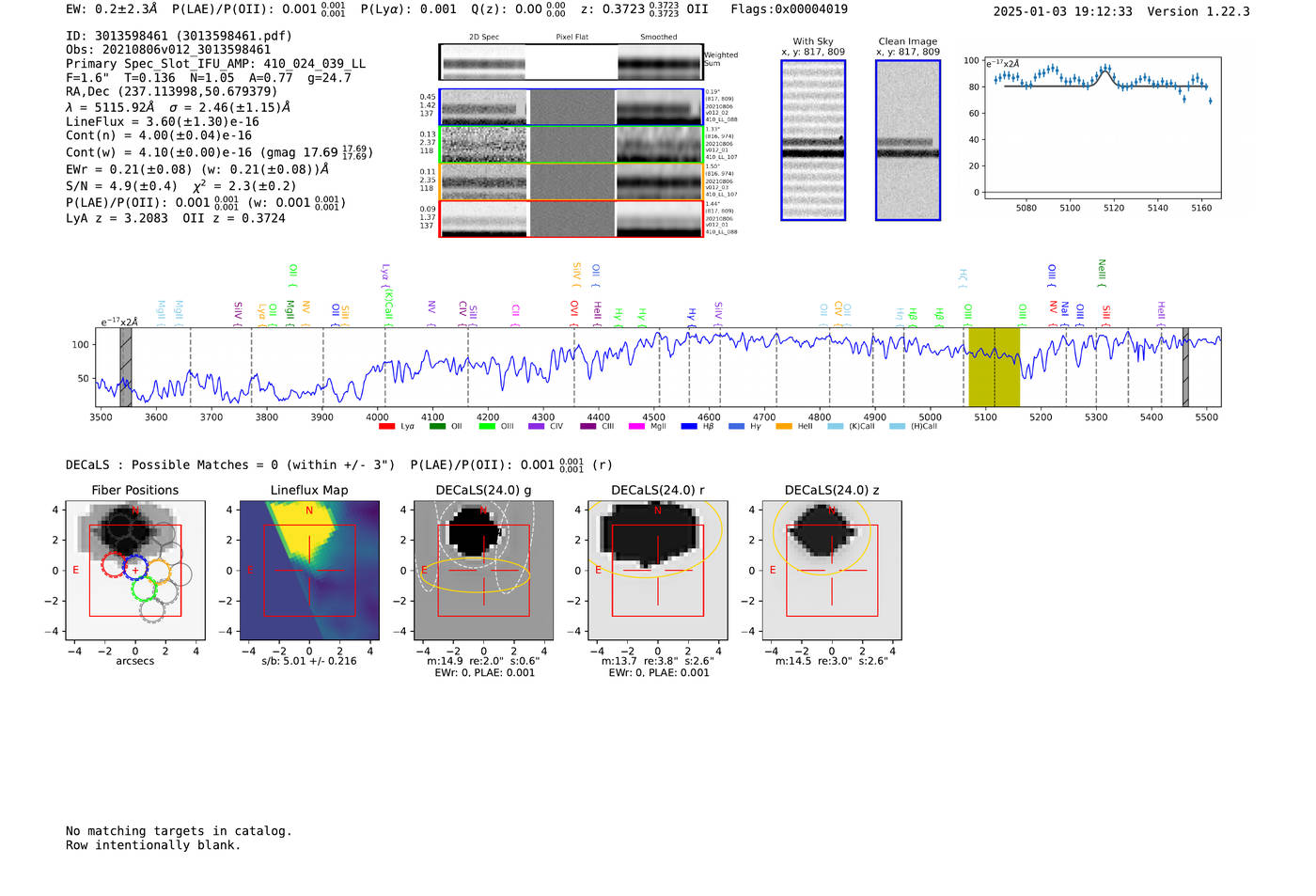Click the 'Row intentionally blank.' text
This screenshot has width=1316, height=896.
[153, 845]
